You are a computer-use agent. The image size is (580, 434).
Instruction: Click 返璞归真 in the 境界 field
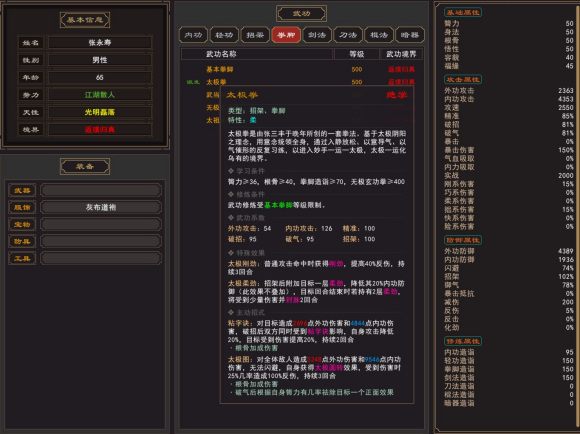pyautogui.click(x=100, y=129)
